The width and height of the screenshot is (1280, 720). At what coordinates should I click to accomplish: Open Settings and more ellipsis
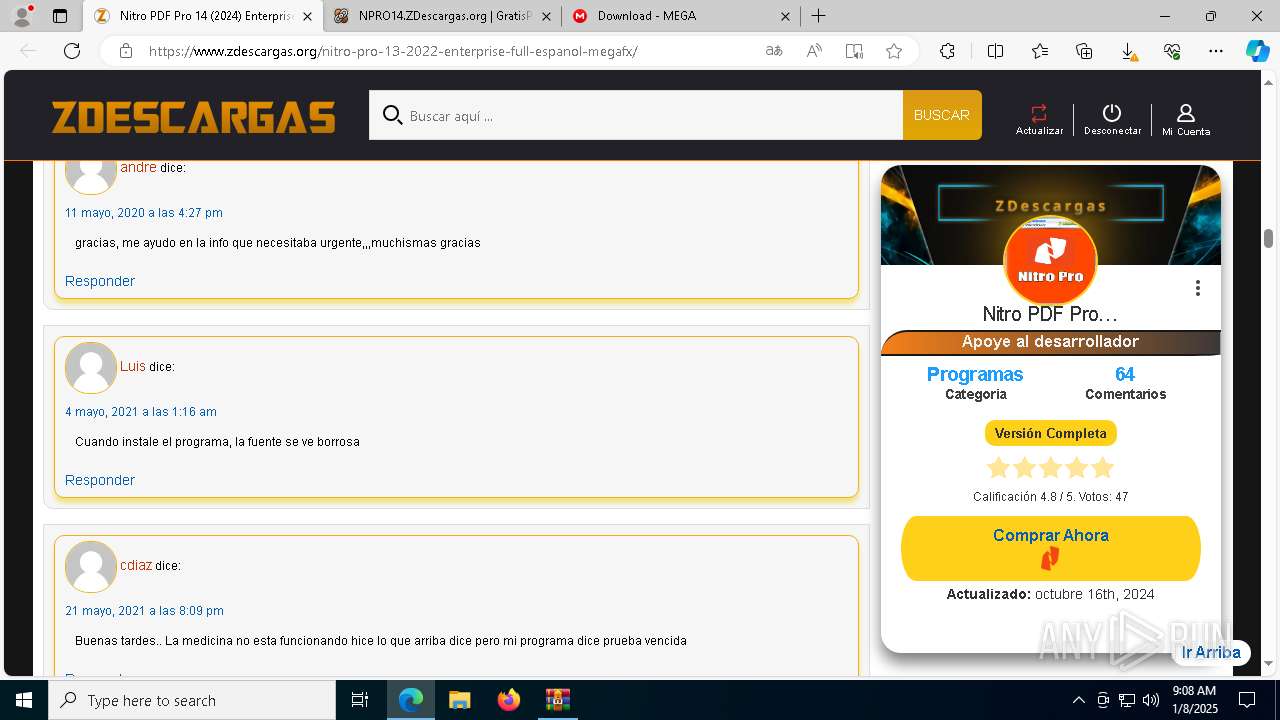coord(1216,51)
